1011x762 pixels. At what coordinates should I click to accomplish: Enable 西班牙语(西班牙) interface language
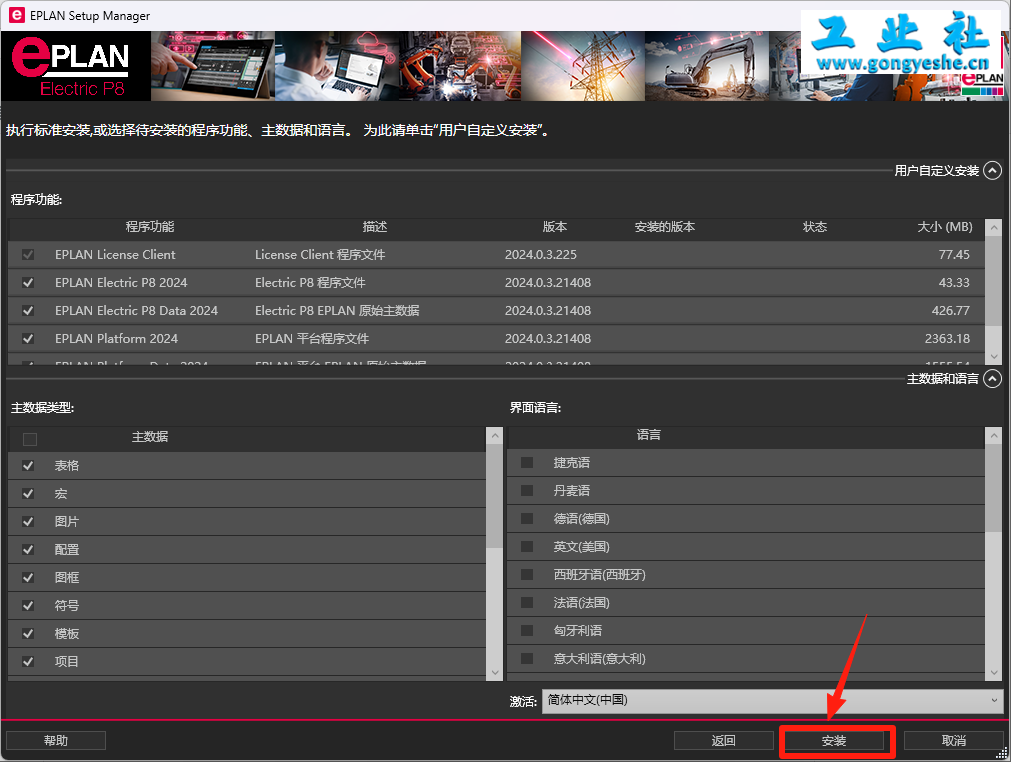527,574
